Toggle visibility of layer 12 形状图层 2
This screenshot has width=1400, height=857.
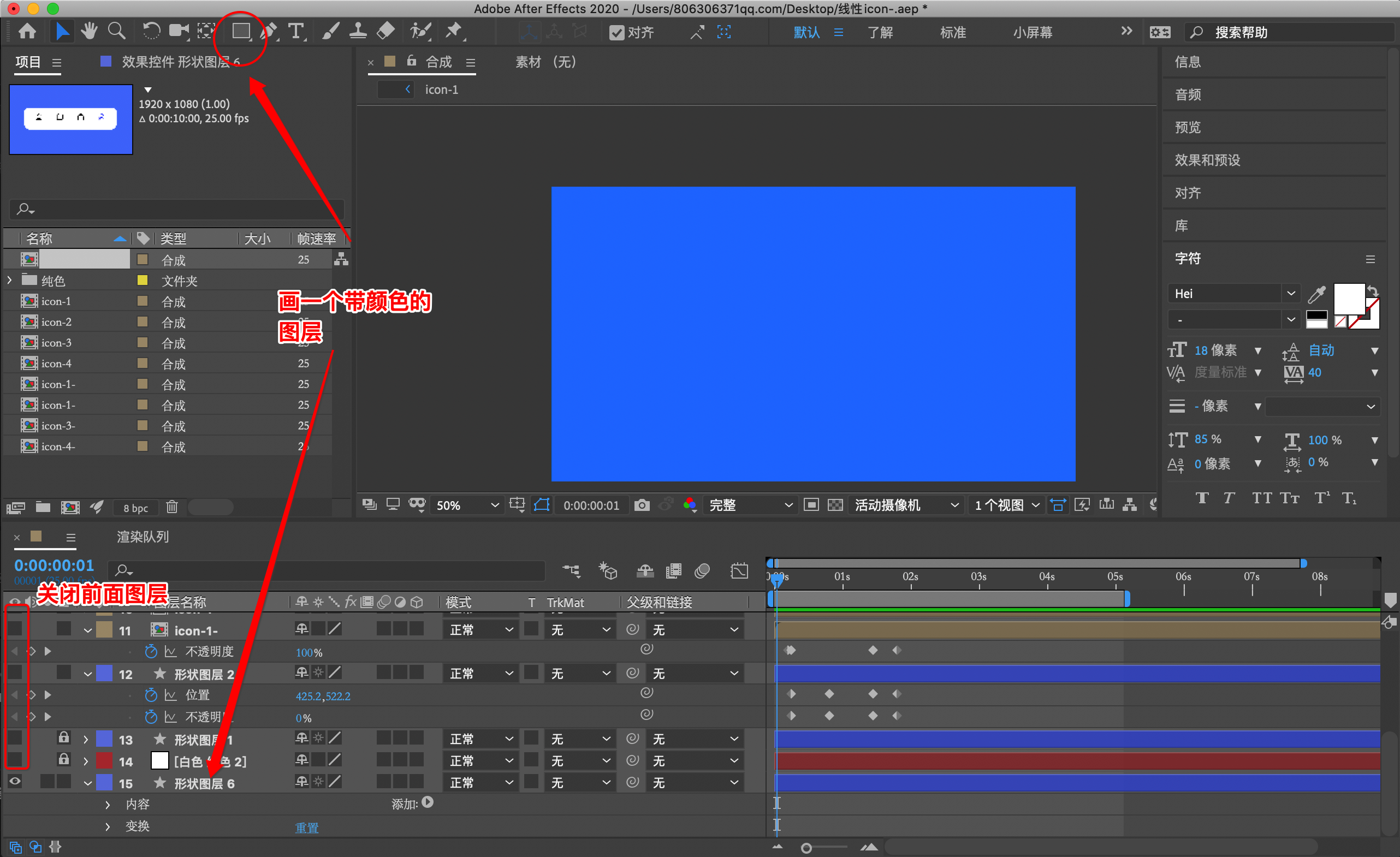click(15, 672)
